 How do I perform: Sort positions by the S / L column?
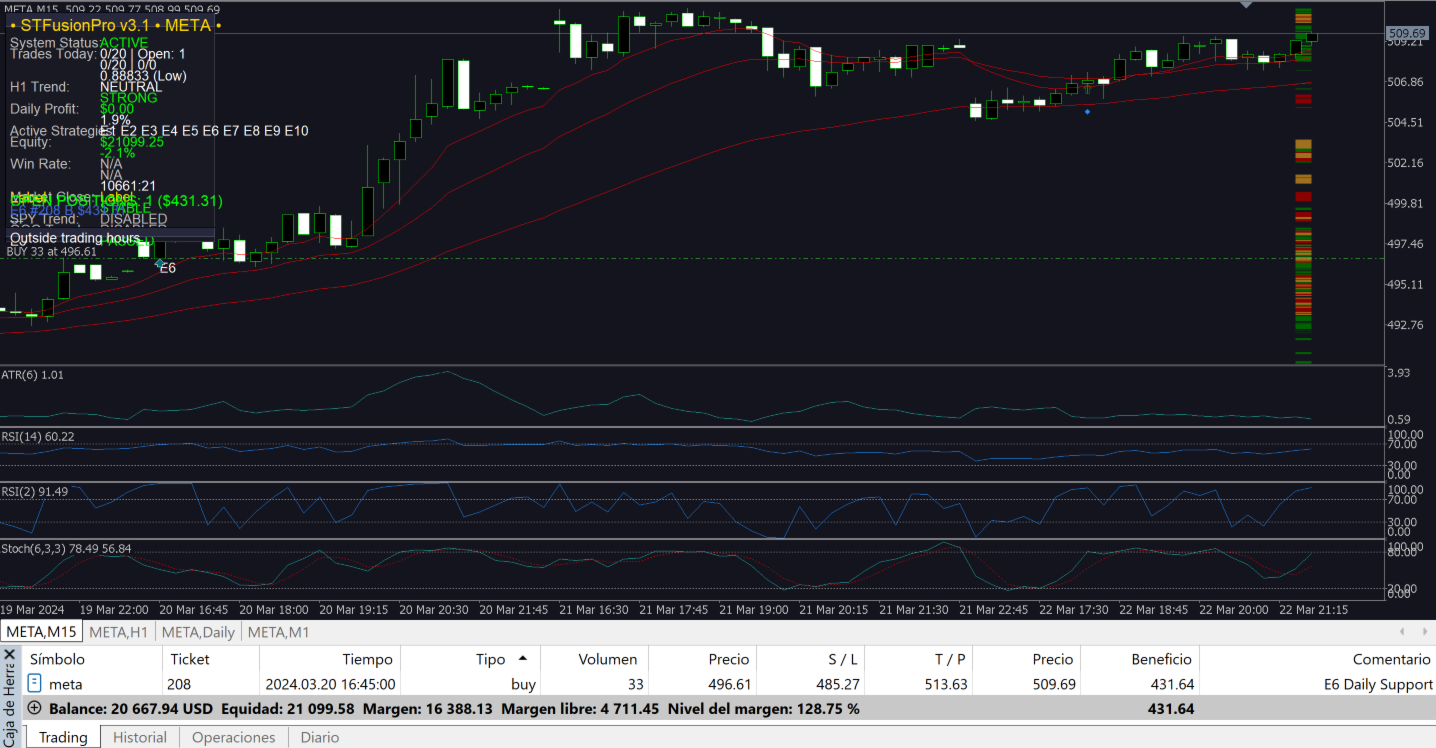[x=811, y=659]
